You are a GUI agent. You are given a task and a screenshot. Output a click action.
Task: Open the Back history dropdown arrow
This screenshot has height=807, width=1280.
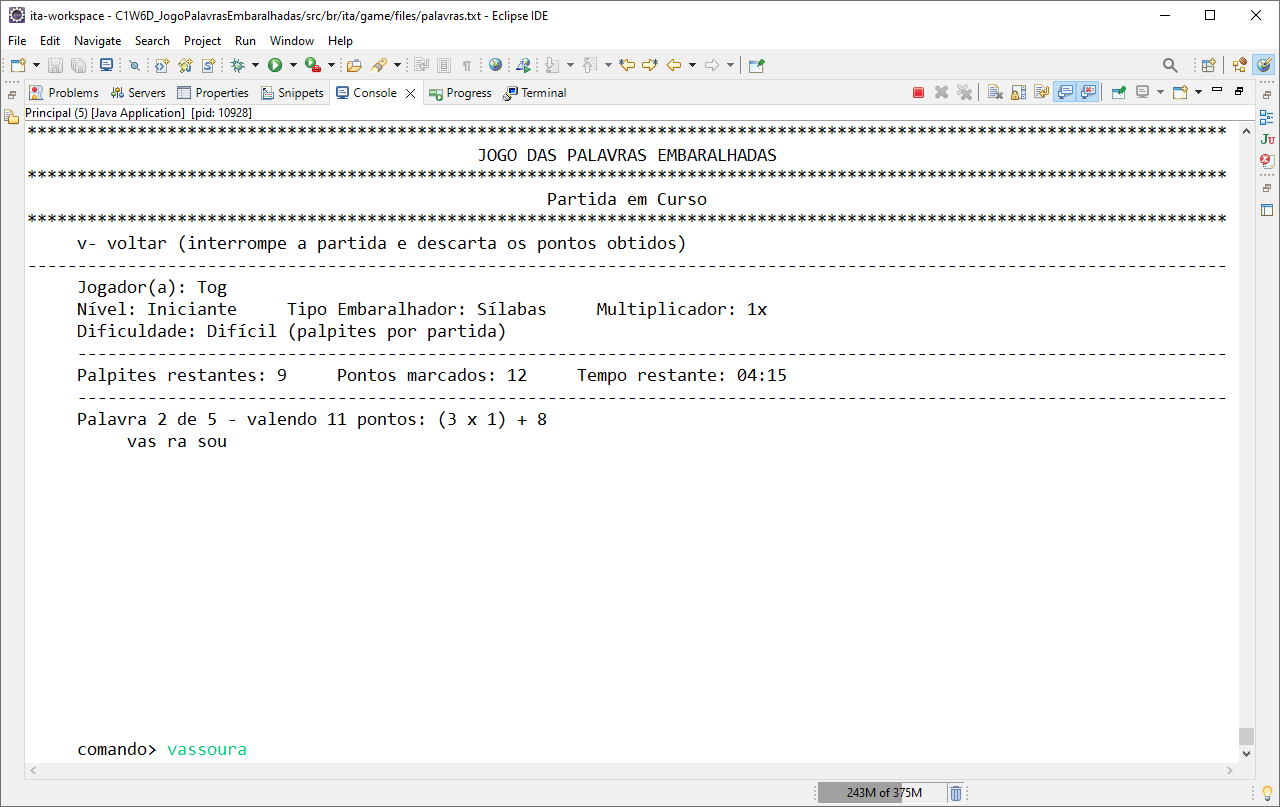pyautogui.click(x=692, y=65)
